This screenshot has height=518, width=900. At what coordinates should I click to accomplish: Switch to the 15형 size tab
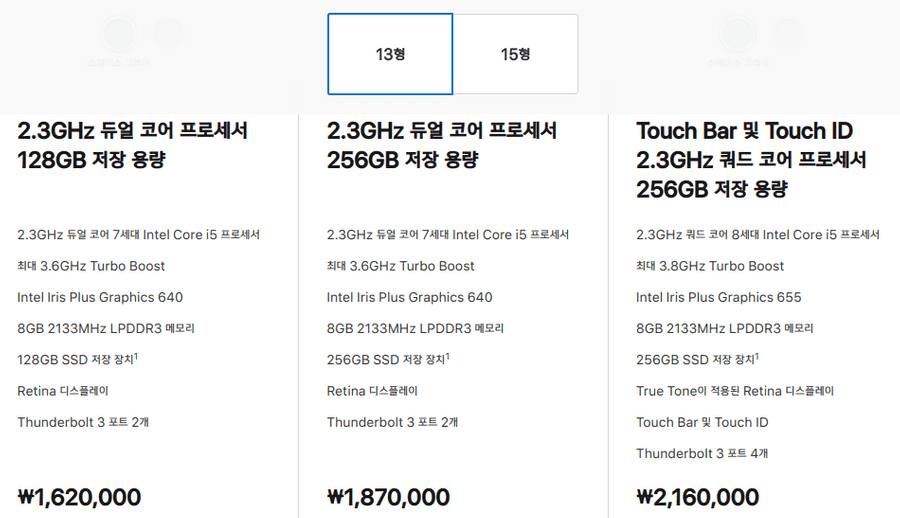pos(515,53)
